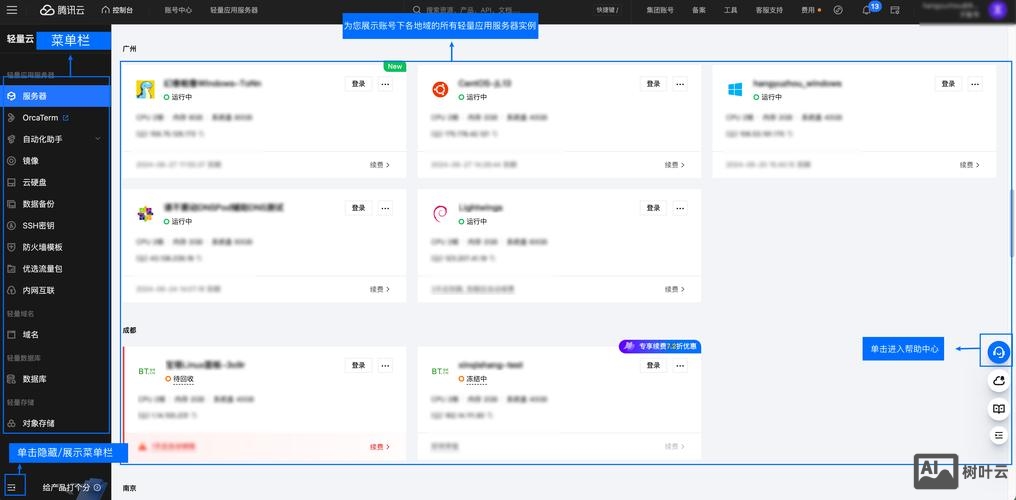Expand the 自动化助手 sidebar item
1016x500 pixels.
coord(97,139)
